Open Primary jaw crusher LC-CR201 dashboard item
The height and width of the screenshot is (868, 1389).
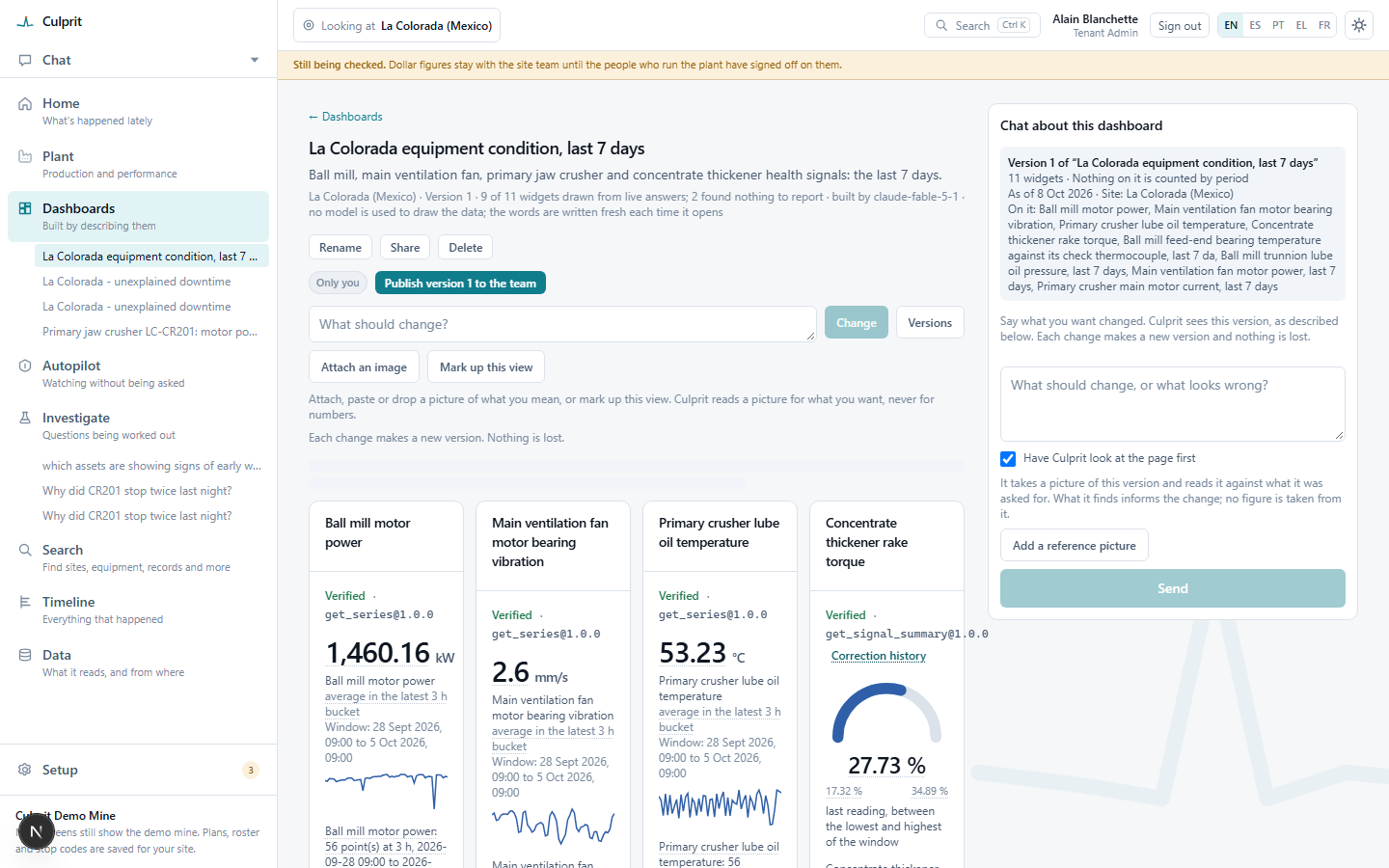tap(151, 332)
